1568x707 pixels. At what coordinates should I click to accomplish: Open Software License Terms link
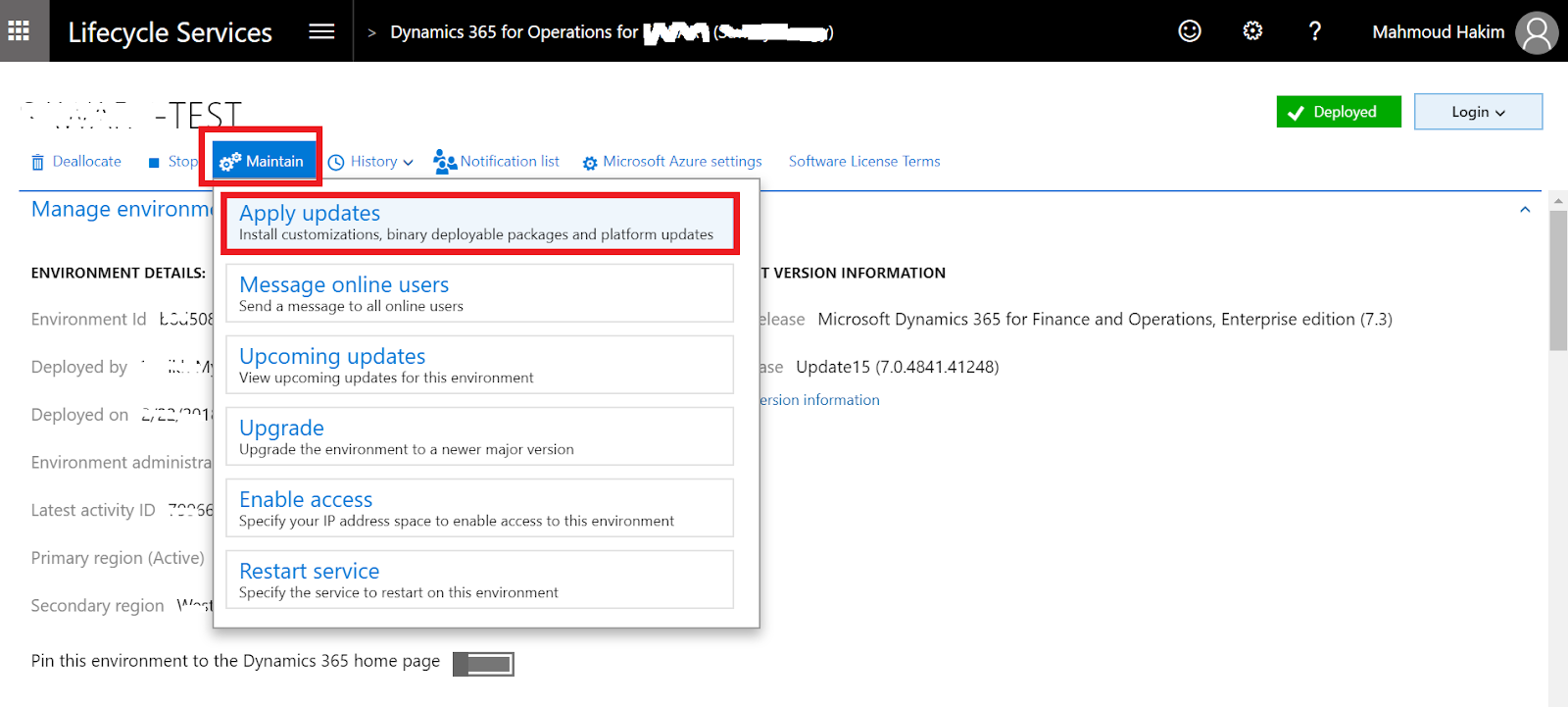(864, 161)
